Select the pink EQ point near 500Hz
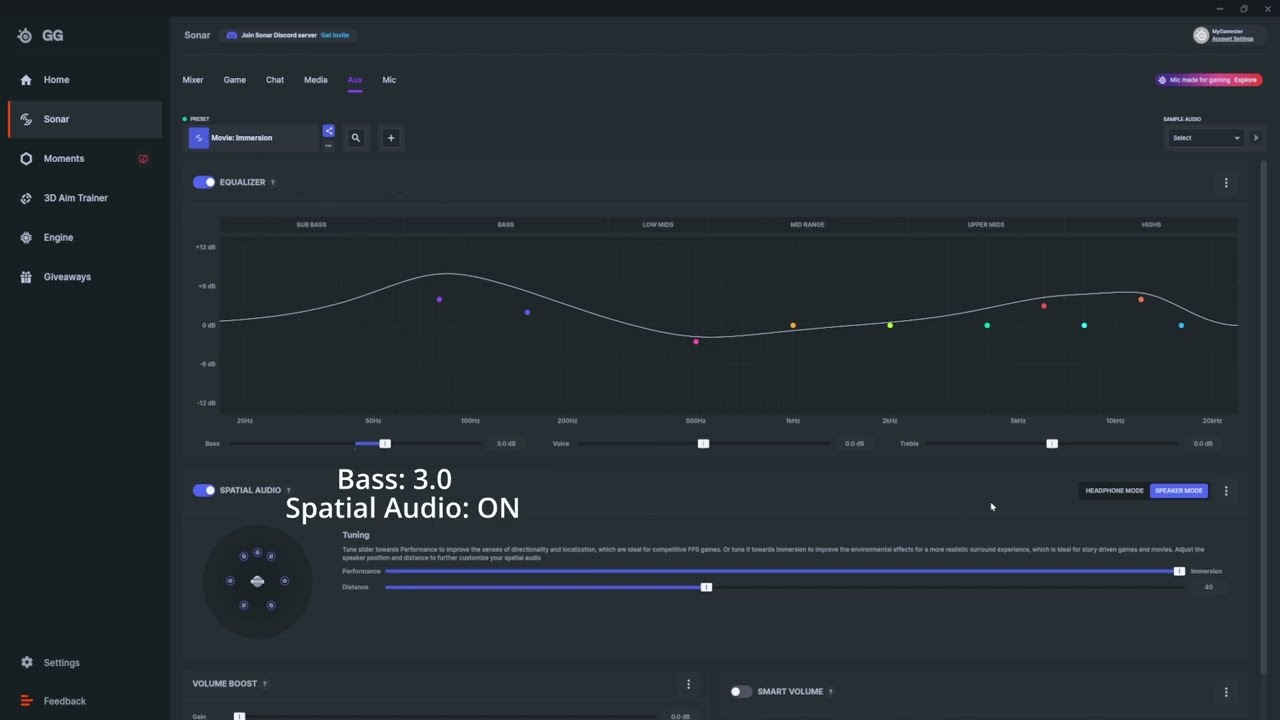 coord(696,342)
